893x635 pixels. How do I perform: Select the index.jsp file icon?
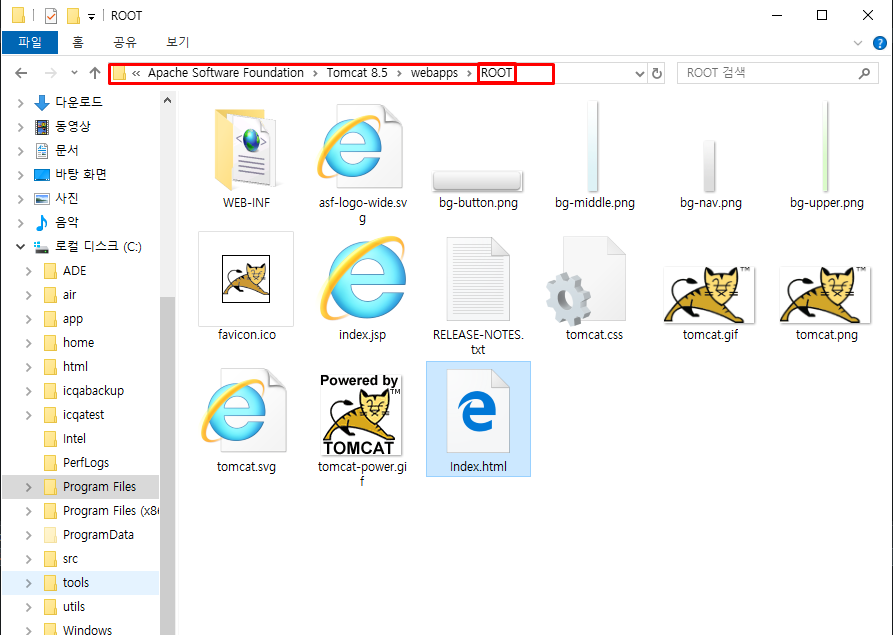pos(363,279)
